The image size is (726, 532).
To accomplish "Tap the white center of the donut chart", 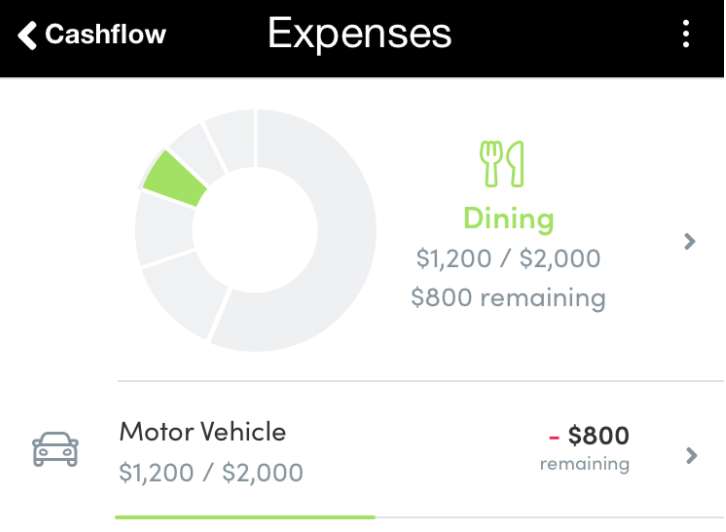I will 255,231.
